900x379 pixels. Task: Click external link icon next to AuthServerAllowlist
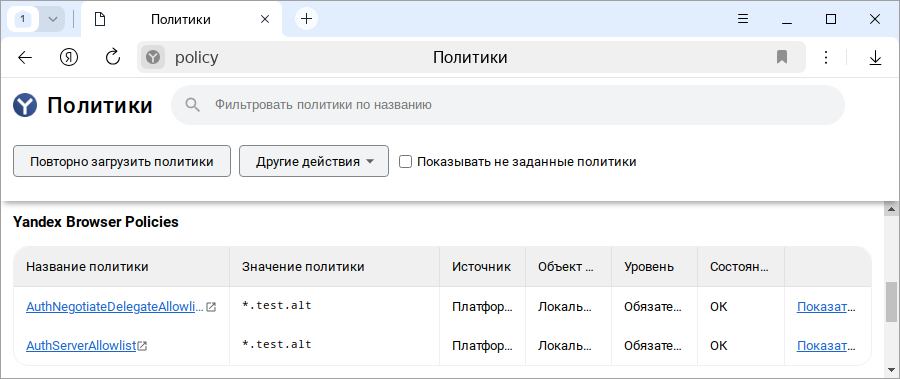(142, 346)
